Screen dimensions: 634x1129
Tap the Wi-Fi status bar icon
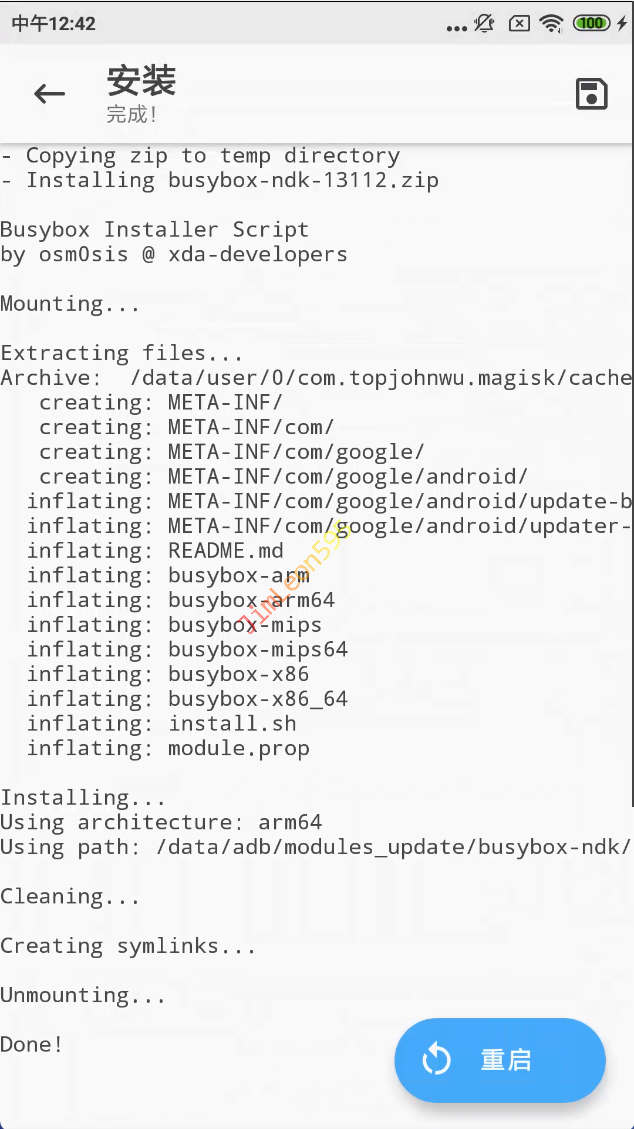point(551,23)
